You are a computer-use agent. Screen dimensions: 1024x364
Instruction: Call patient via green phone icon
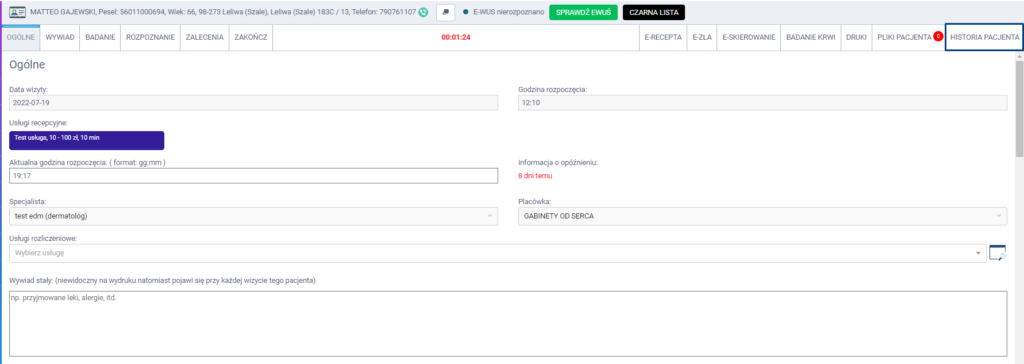(423, 12)
